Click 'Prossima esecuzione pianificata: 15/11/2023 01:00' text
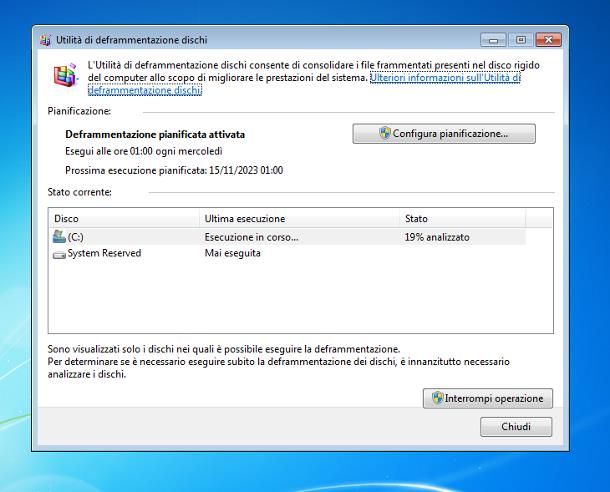This screenshot has width=610, height=492. (x=174, y=170)
